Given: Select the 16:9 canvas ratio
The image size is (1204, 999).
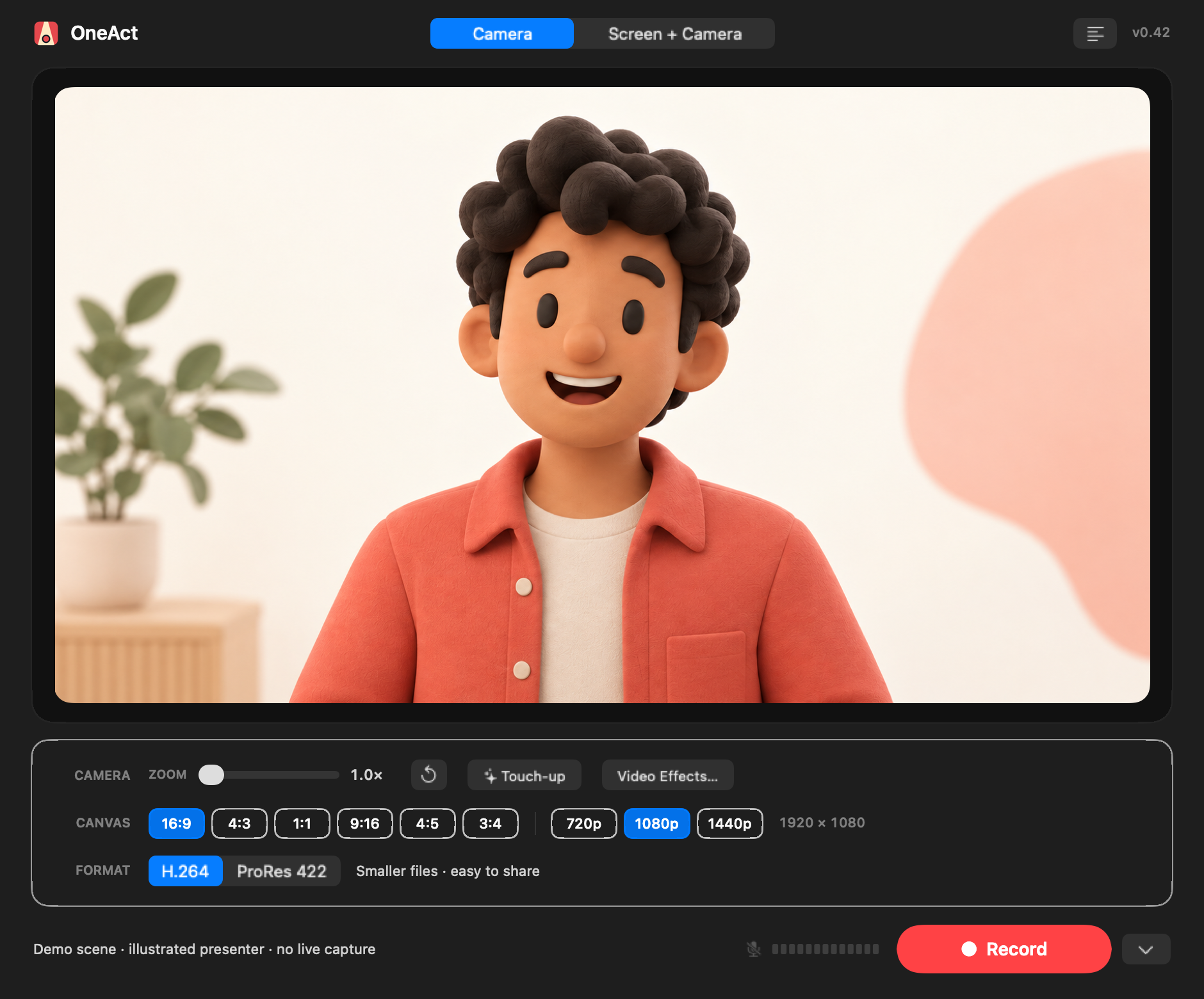Looking at the screenshot, I should pos(176,824).
